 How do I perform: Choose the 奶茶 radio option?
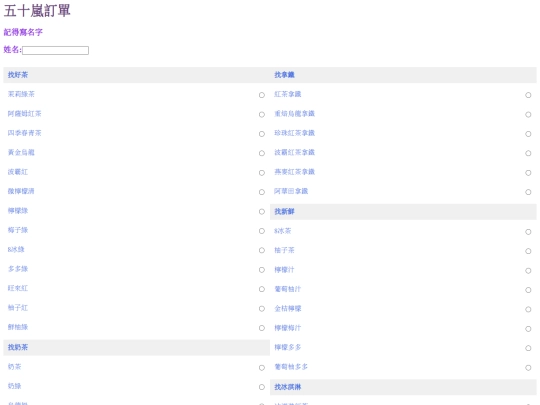262,368
